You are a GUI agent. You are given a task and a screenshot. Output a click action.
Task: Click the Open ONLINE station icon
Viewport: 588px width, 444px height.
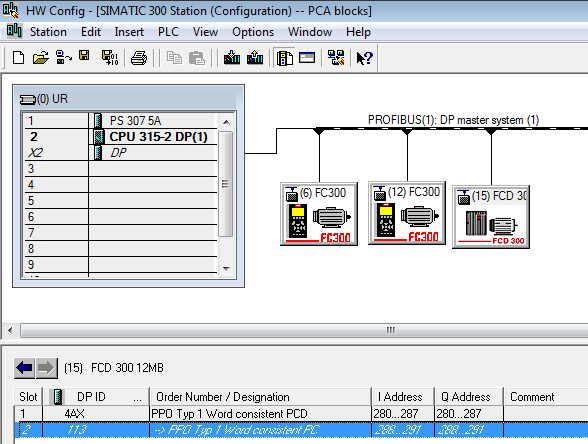coord(63,58)
